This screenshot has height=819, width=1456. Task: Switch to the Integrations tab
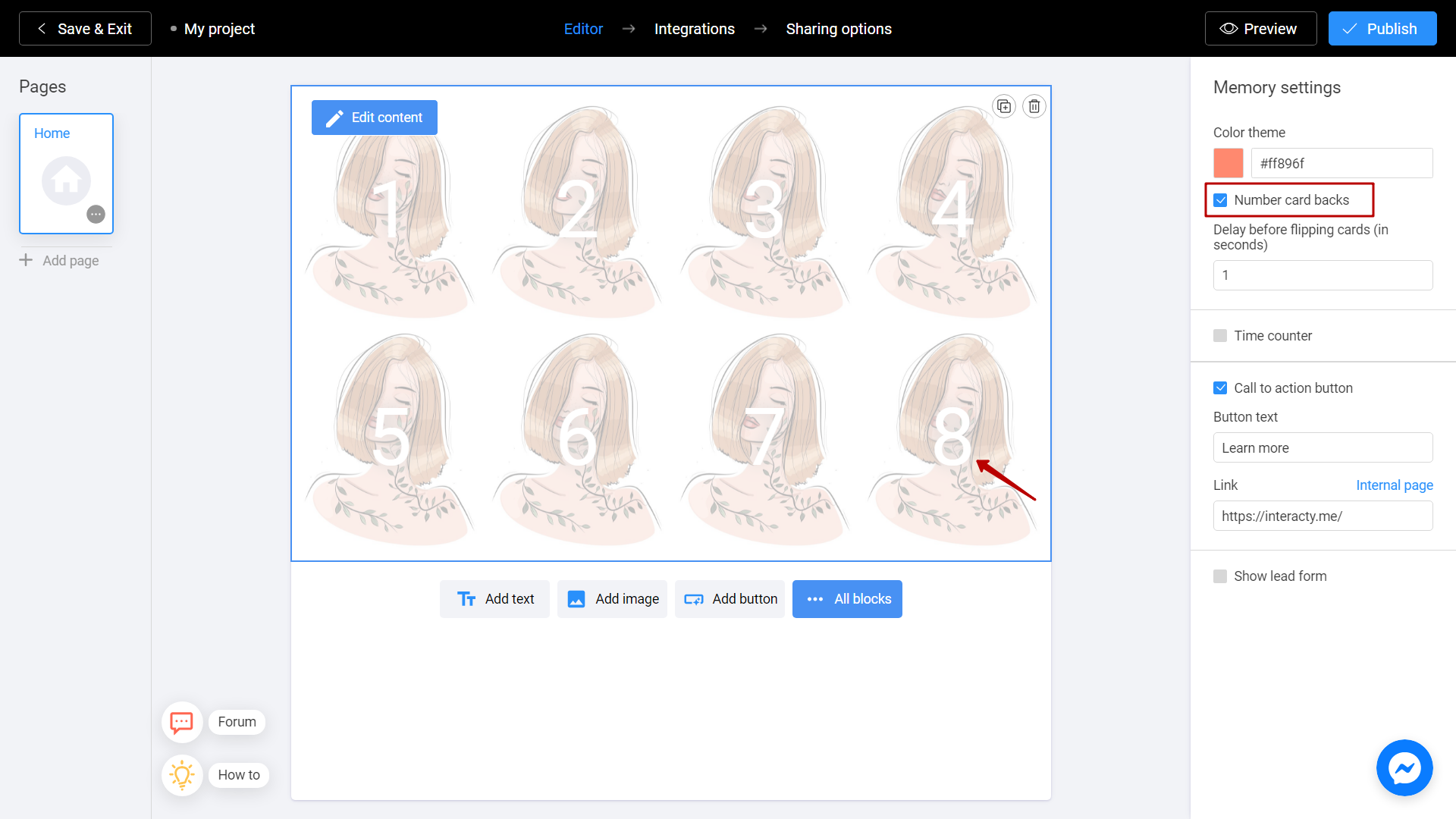click(694, 29)
